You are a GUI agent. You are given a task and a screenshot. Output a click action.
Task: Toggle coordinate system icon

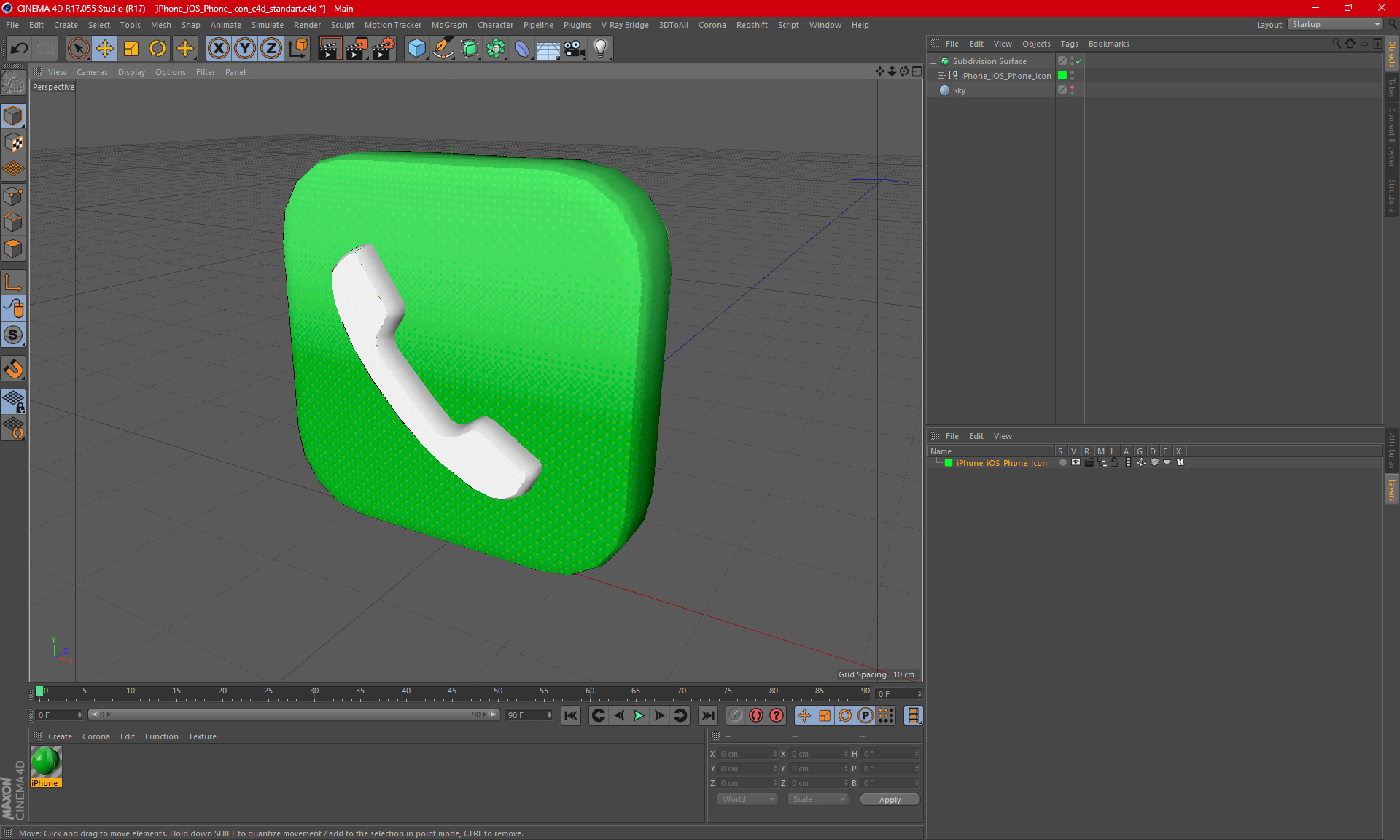coord(298,49)
